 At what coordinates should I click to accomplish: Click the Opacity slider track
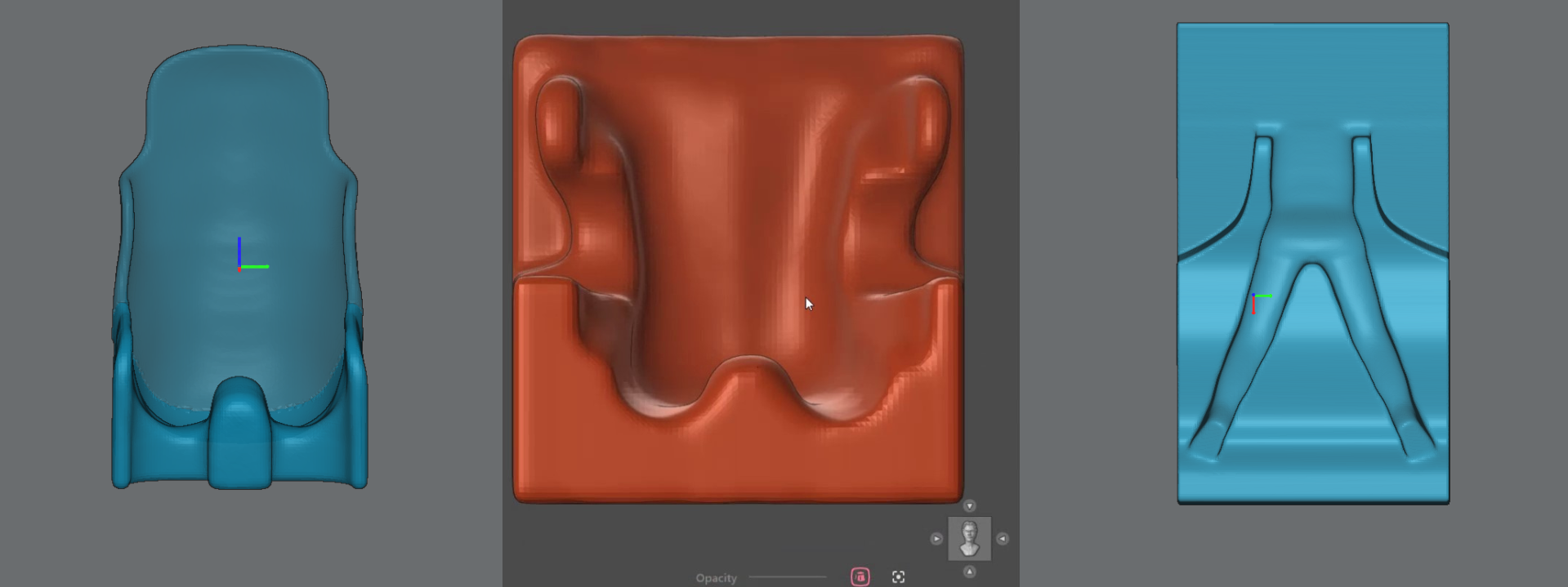(x=787, y=577)
